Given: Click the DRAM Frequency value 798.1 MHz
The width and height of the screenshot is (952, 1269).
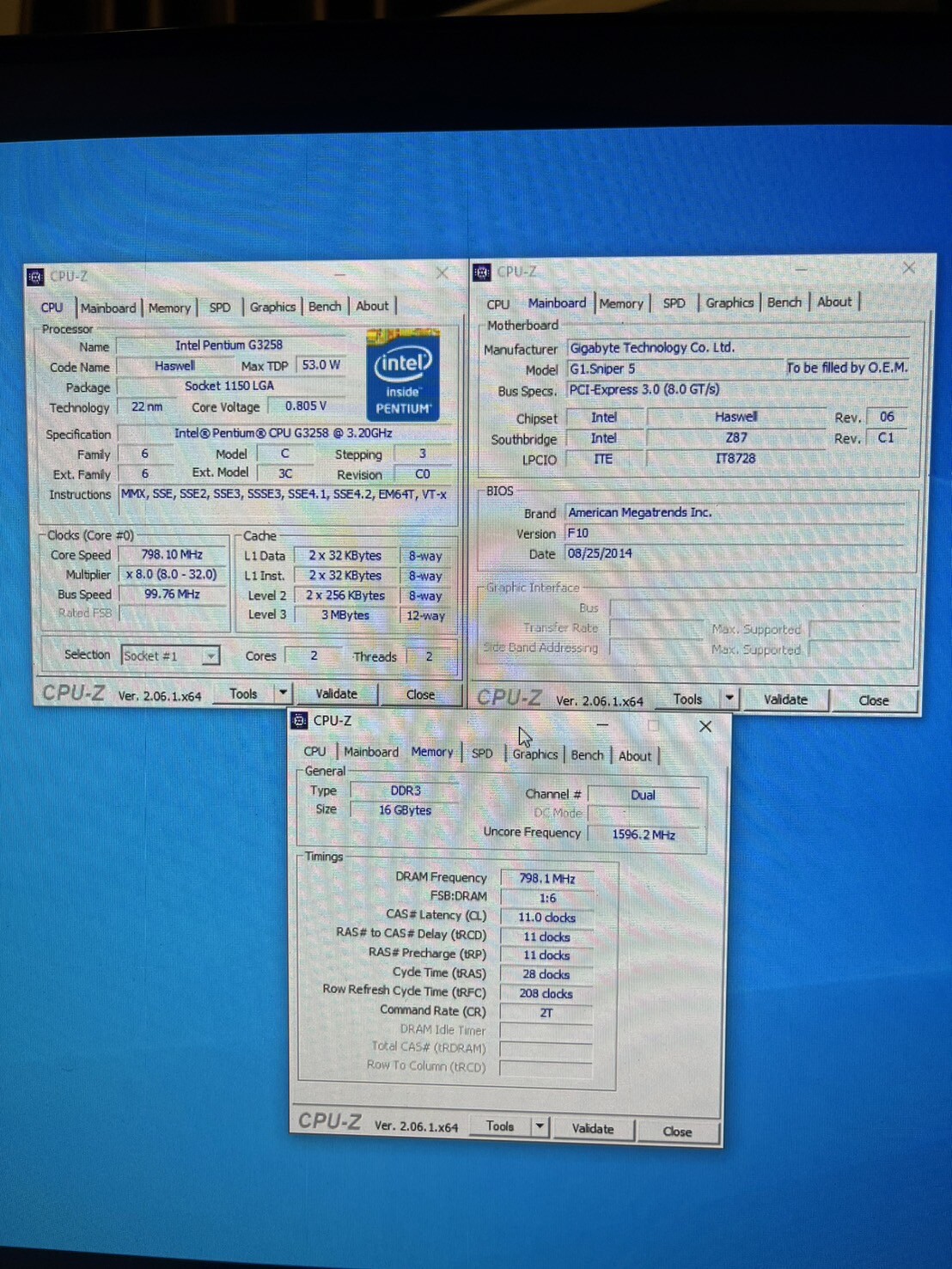Looking at the screenshot, I should point(546,878).
